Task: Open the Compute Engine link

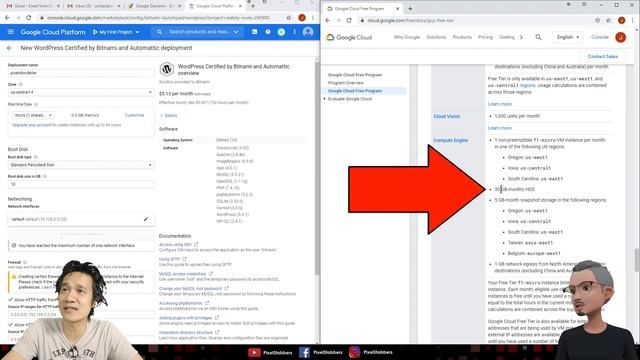Action: [451, 140]
